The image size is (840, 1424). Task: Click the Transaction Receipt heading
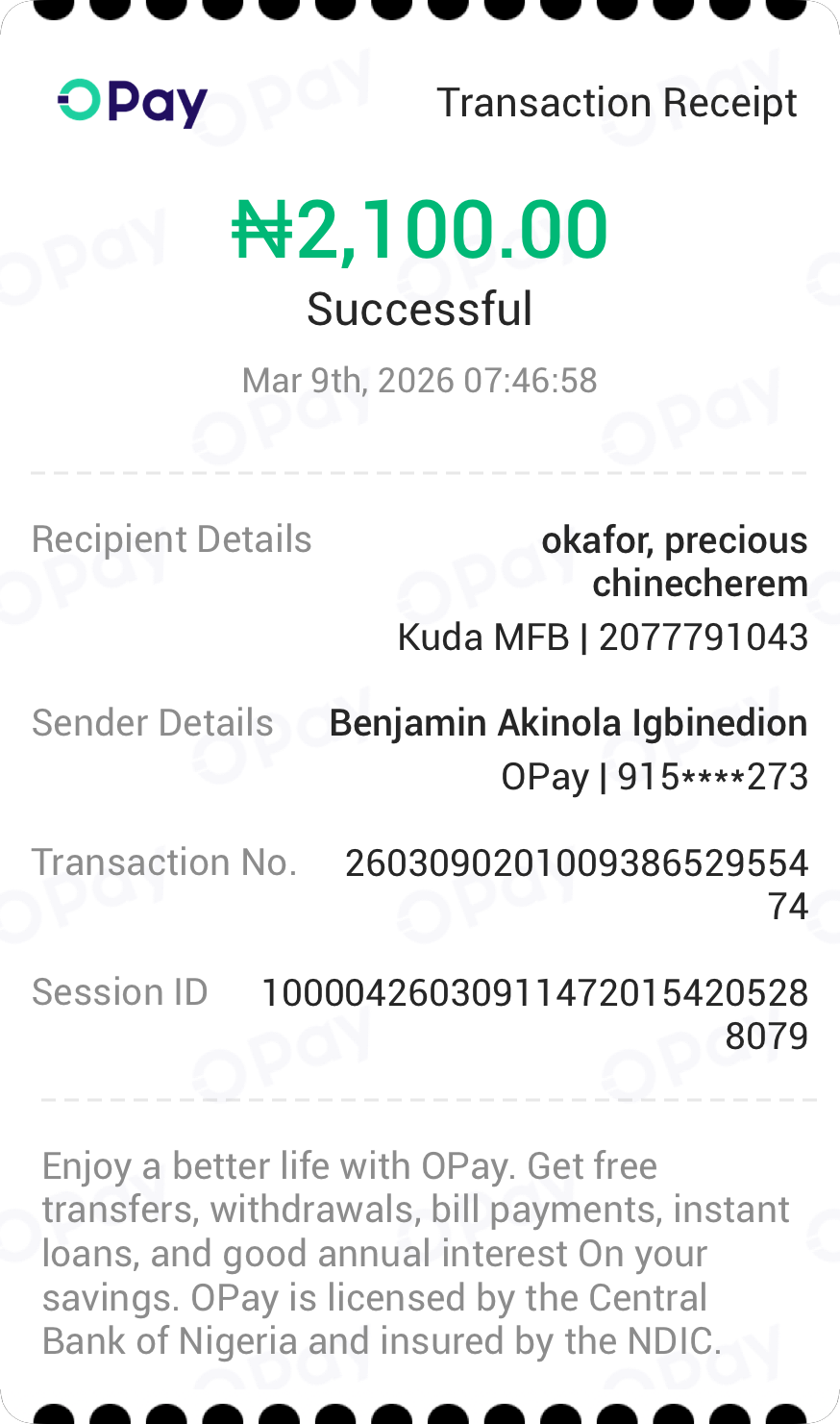click(x=616, y=103)
